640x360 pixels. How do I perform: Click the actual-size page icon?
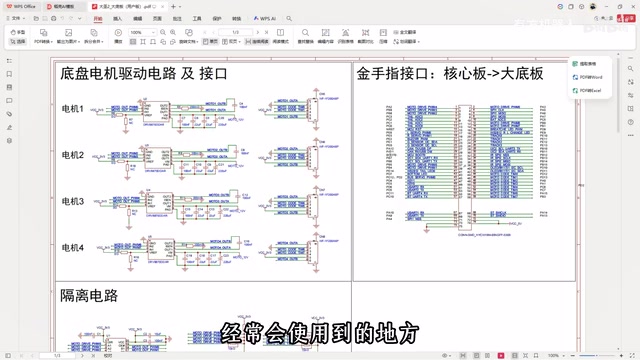click(x=133, y=42)
